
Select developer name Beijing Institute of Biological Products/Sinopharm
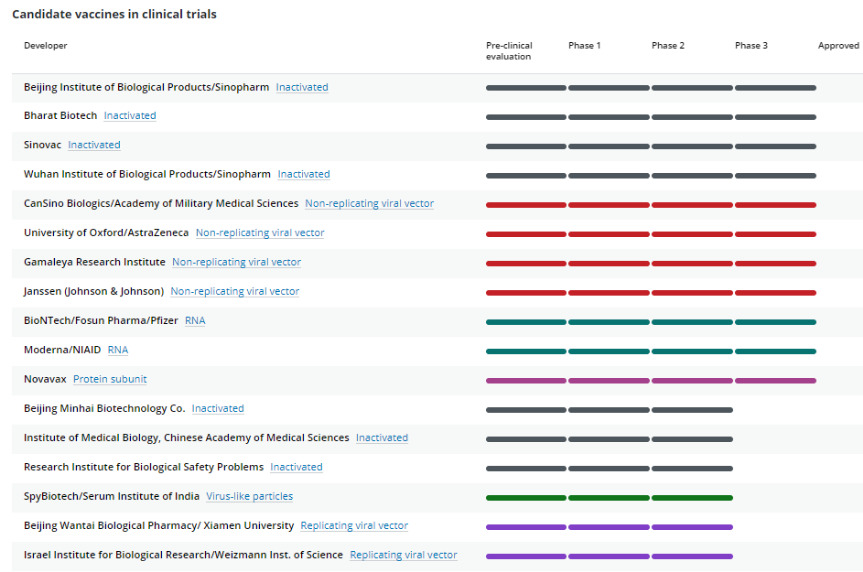146,87
